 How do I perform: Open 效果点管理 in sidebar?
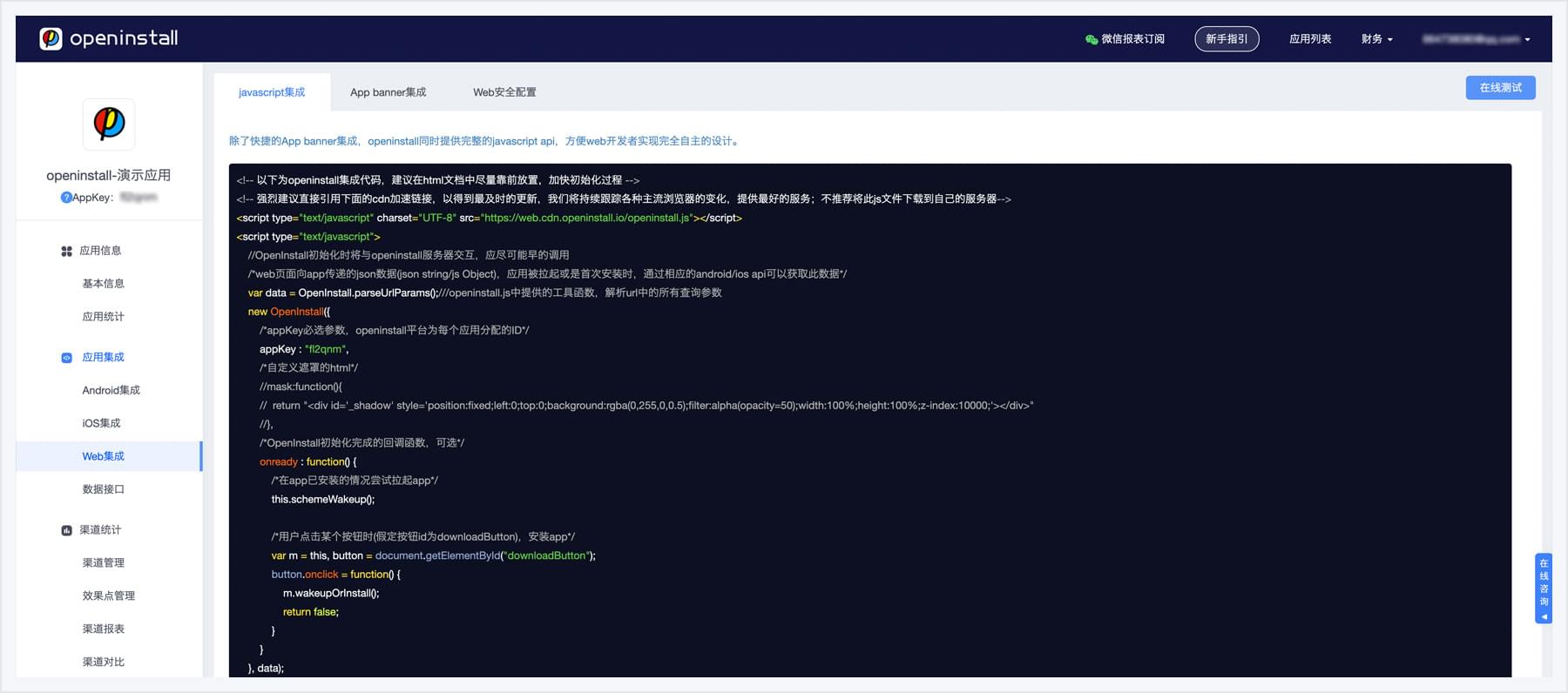click(x=109, y=596)
